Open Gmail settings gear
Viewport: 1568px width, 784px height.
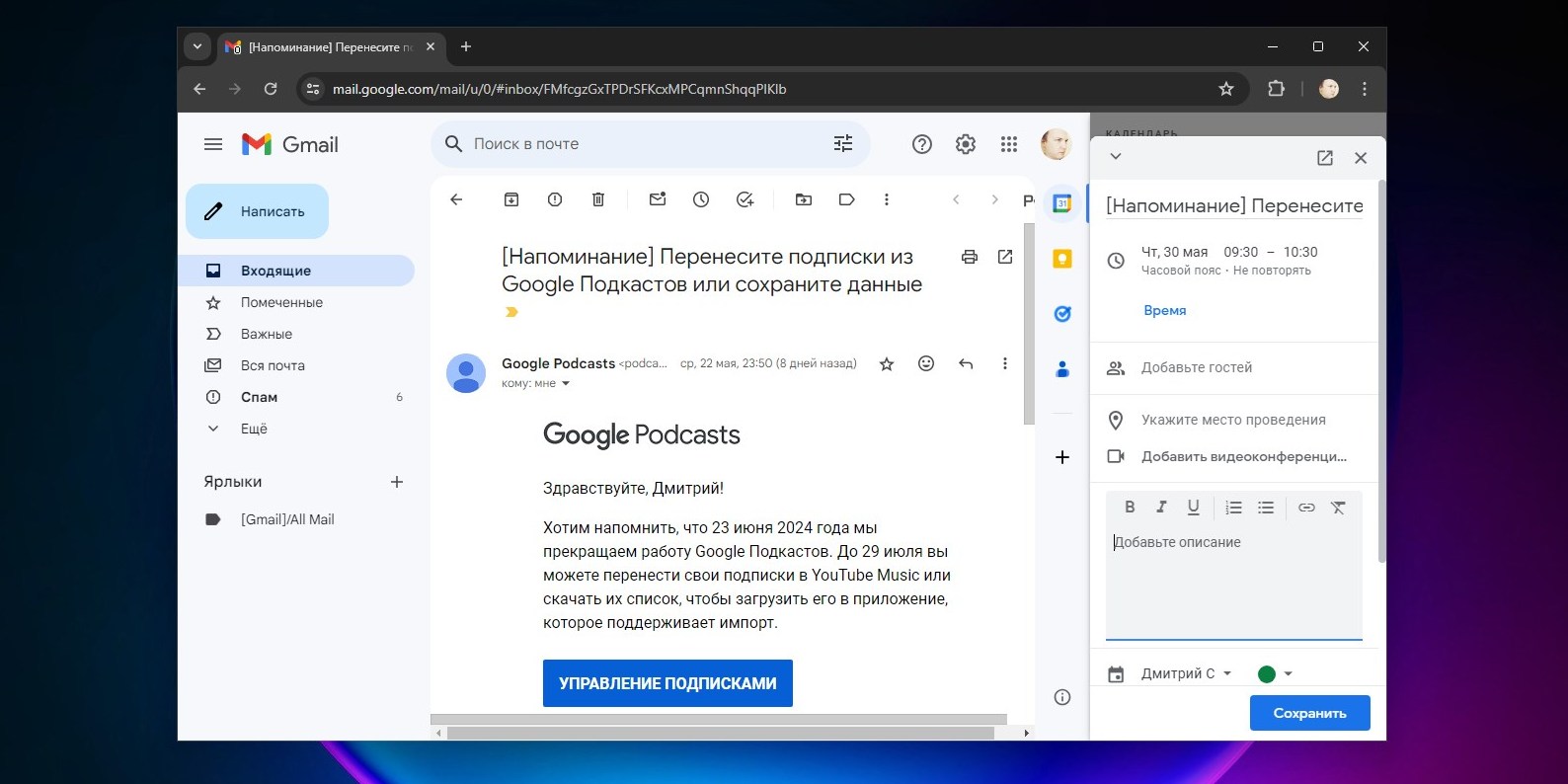click(966, 144)
